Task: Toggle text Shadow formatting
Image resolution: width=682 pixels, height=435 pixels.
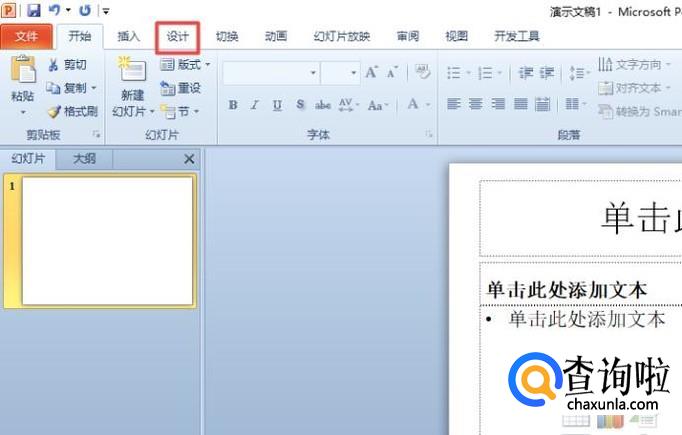Action: tap(300, 105)
